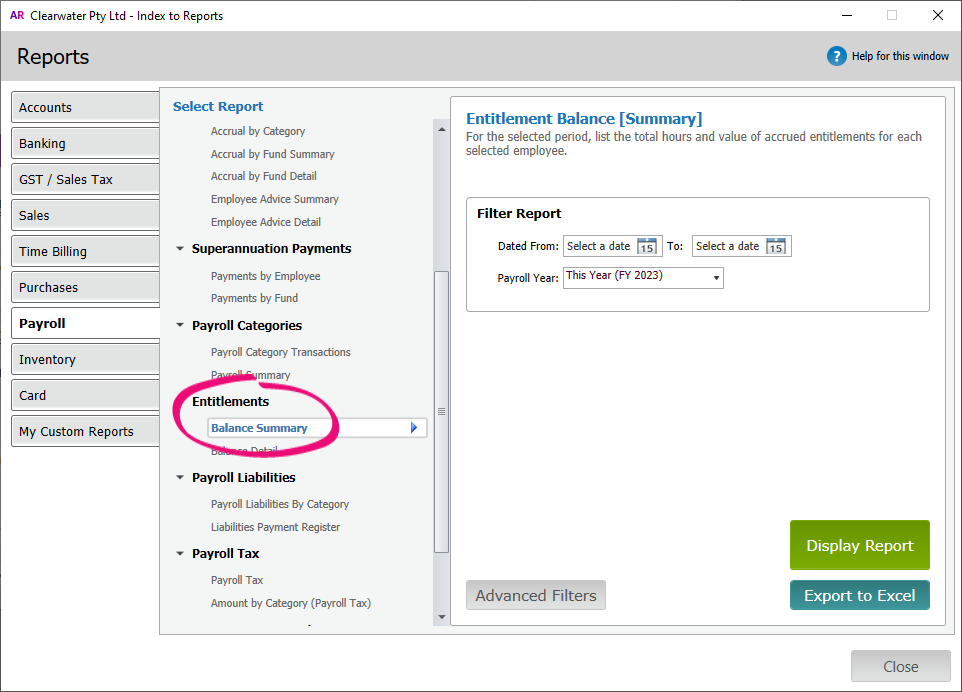Select Payroll Liabilities By Category report

pos(280,504)
